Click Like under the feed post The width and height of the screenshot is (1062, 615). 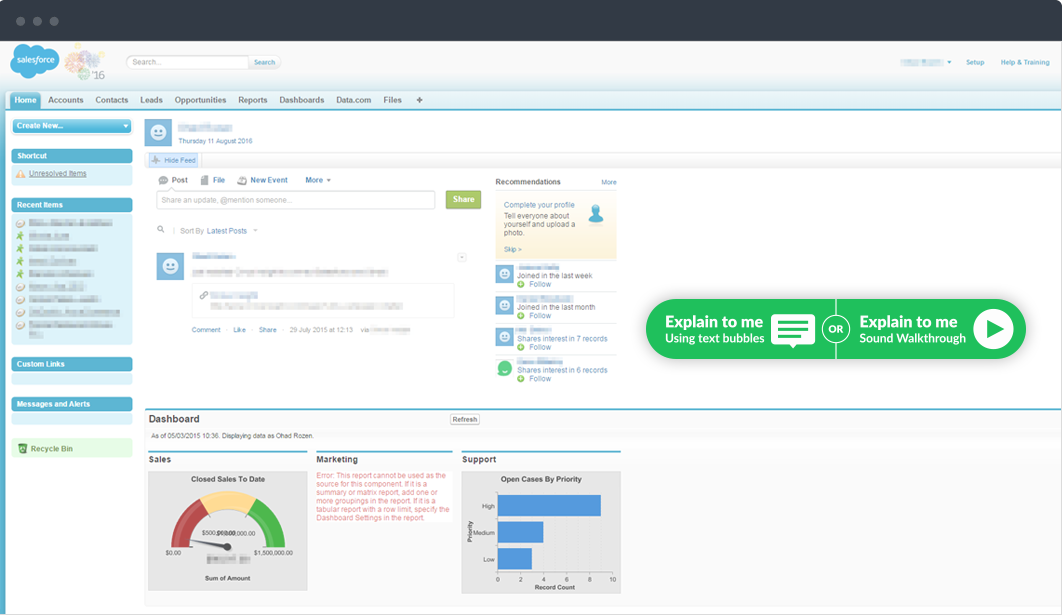239,330
